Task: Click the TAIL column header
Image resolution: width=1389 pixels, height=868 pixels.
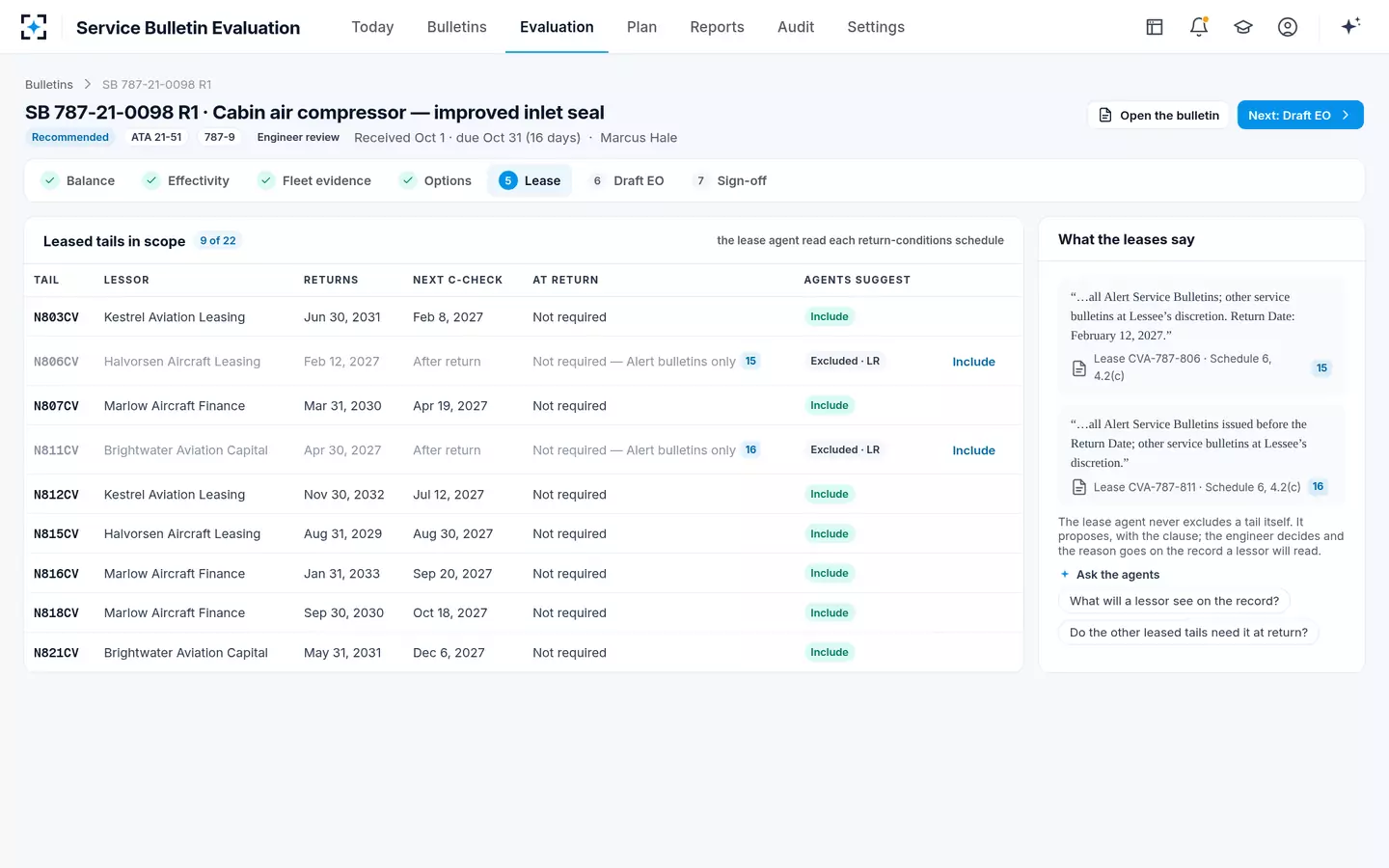Action: point(46,280)
